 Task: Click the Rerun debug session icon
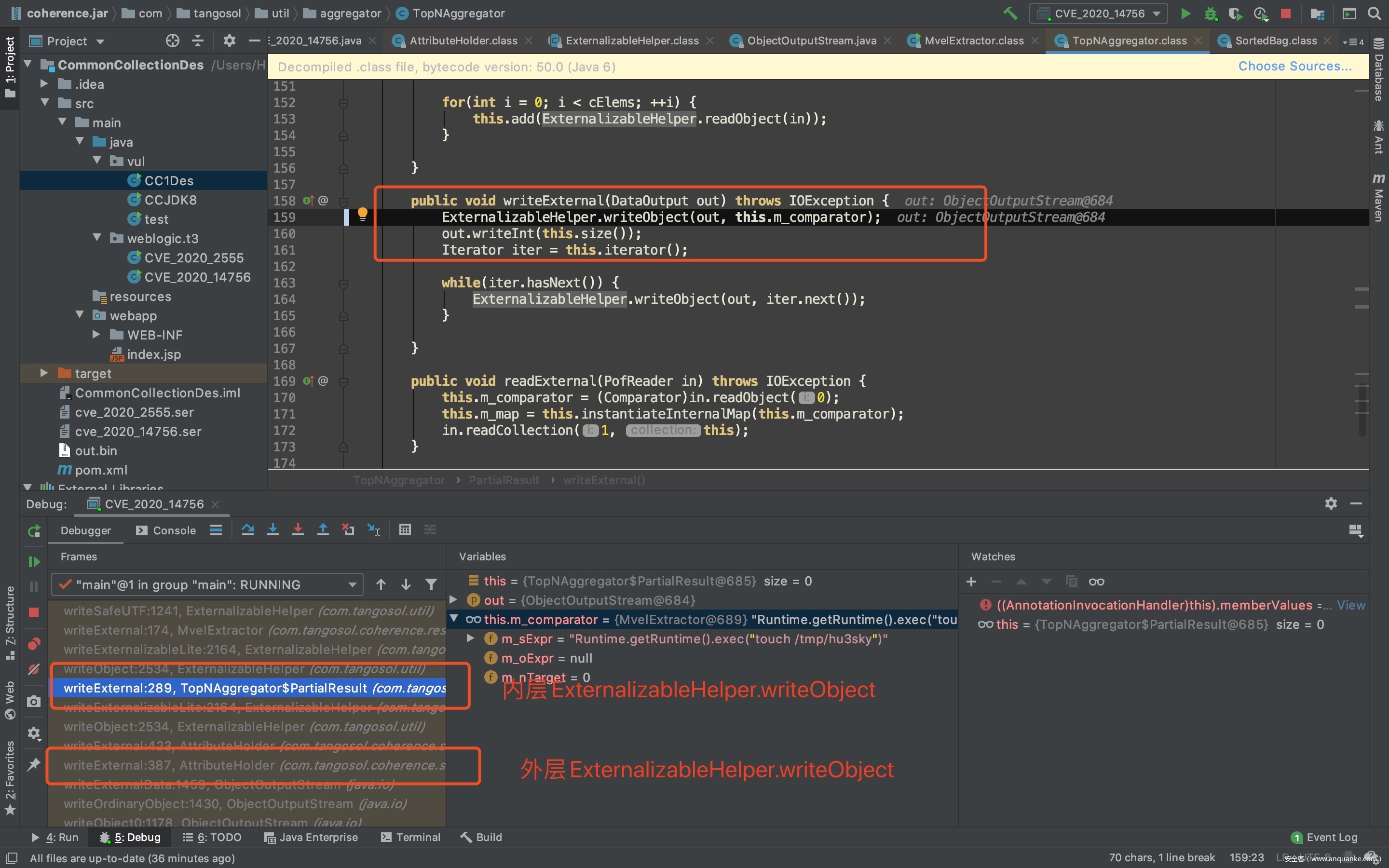(34, 531)
